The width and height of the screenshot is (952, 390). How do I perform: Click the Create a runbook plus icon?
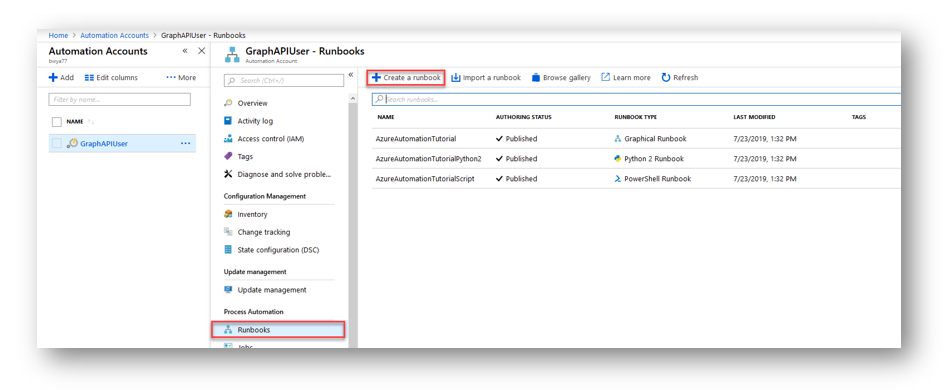[376, 78]
